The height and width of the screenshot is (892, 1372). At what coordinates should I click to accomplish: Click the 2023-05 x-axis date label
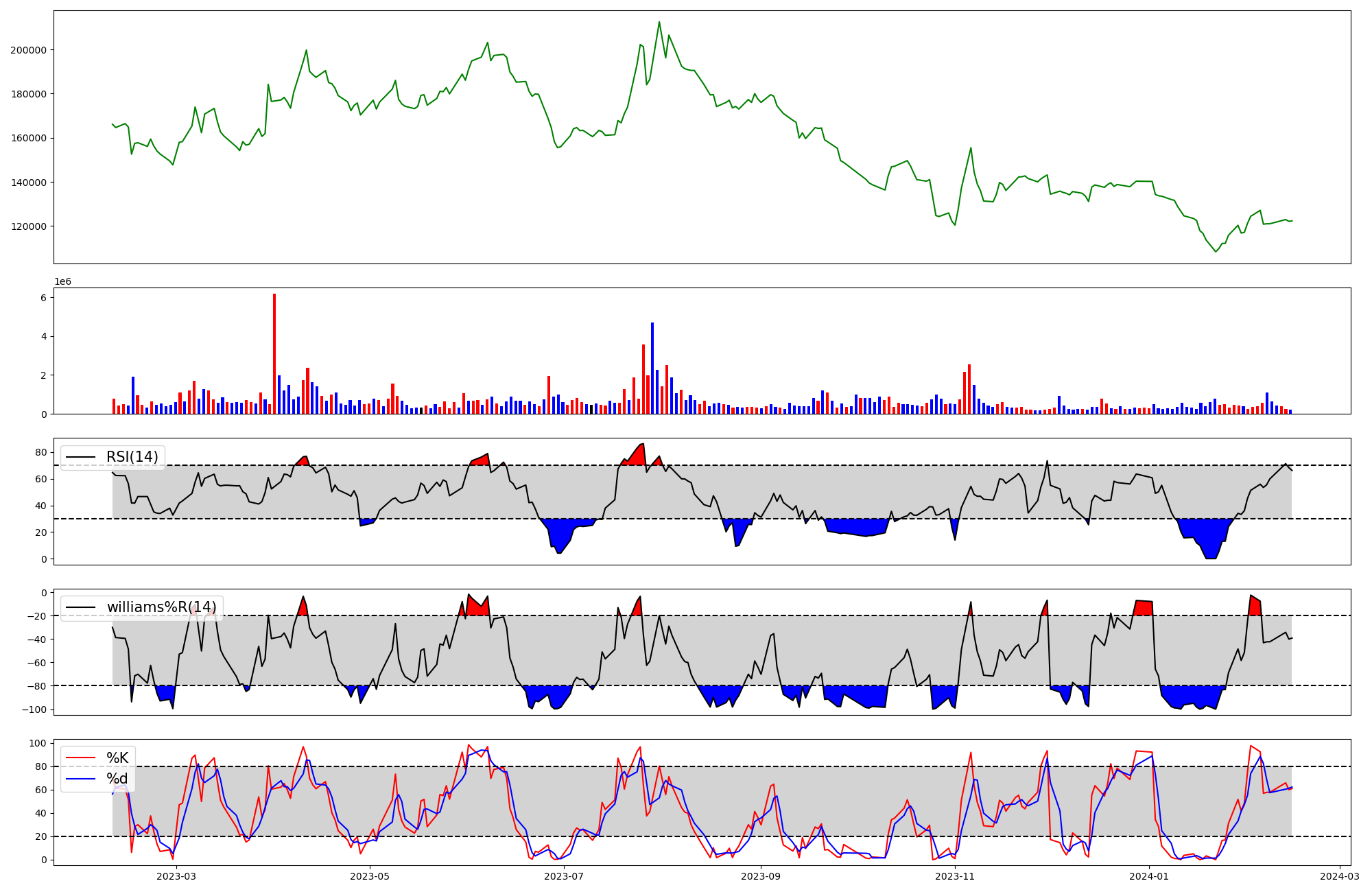click(370, 876)
